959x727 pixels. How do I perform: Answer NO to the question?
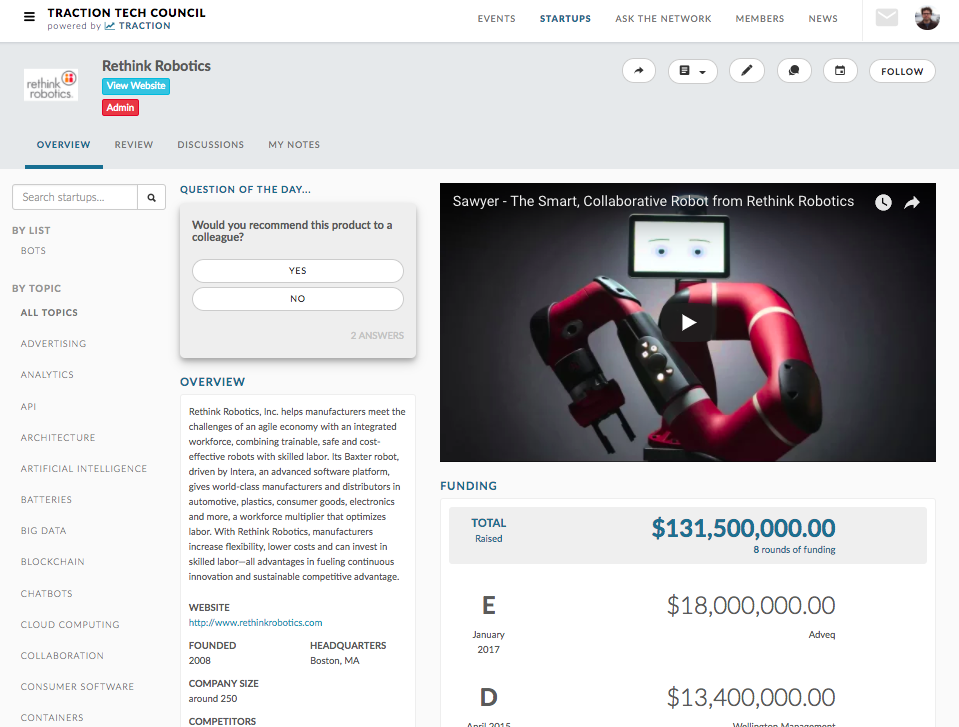coord(298,299)
